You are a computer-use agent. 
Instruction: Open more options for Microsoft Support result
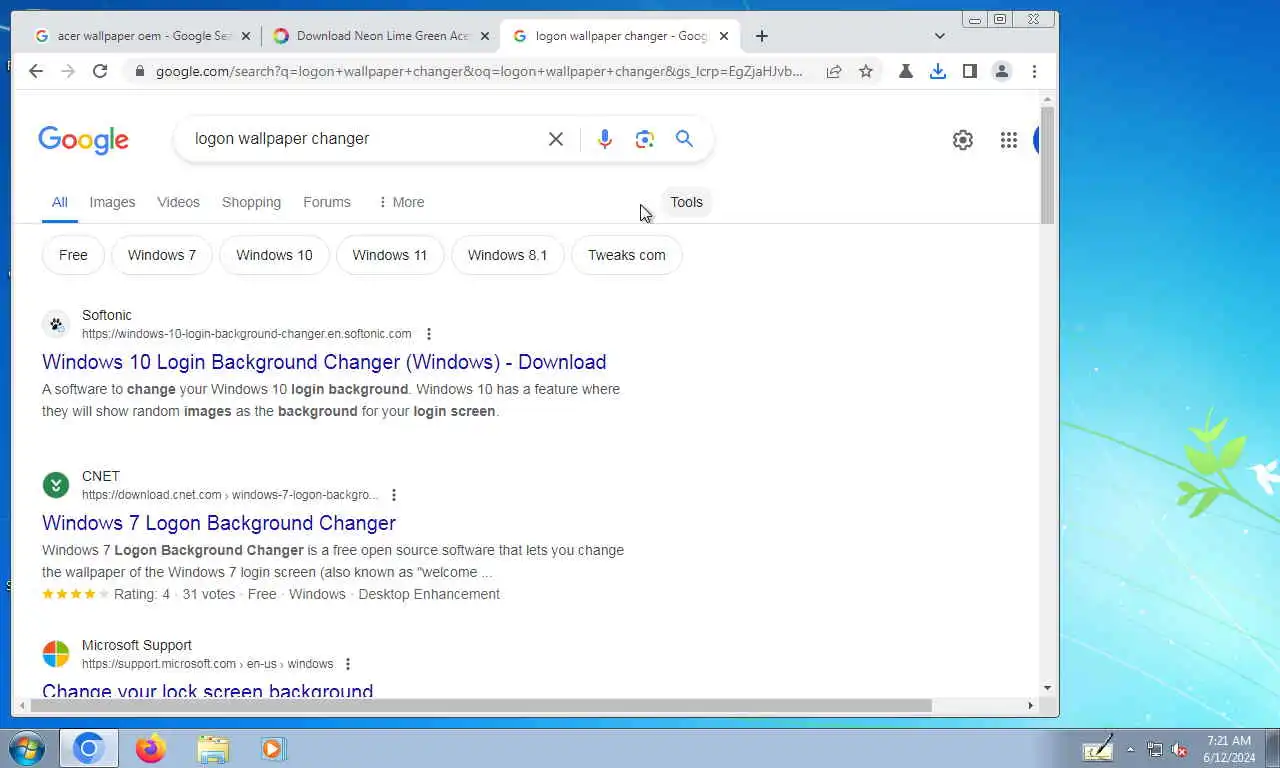point(348,664)
